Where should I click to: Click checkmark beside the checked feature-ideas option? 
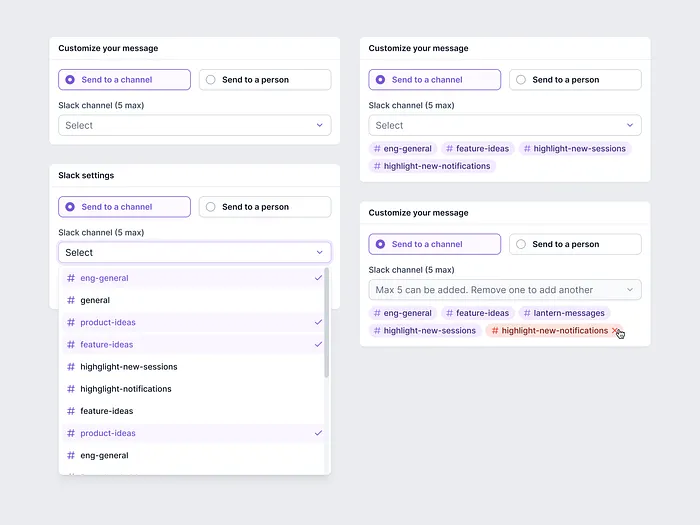tap(318, 344)
